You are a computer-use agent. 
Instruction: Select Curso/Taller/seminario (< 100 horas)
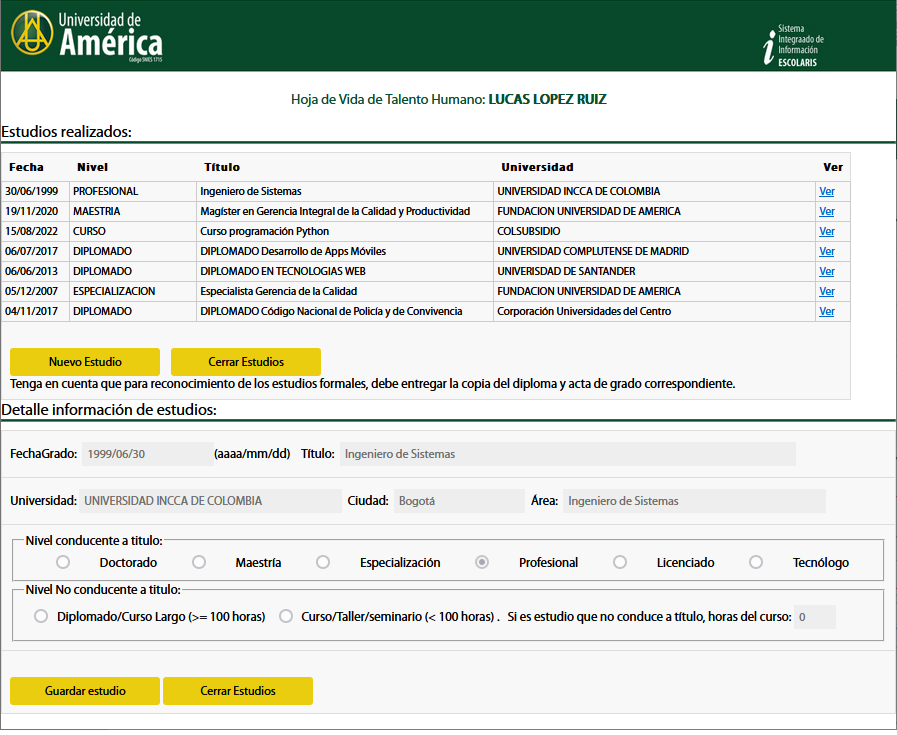(x=286, y=616)
